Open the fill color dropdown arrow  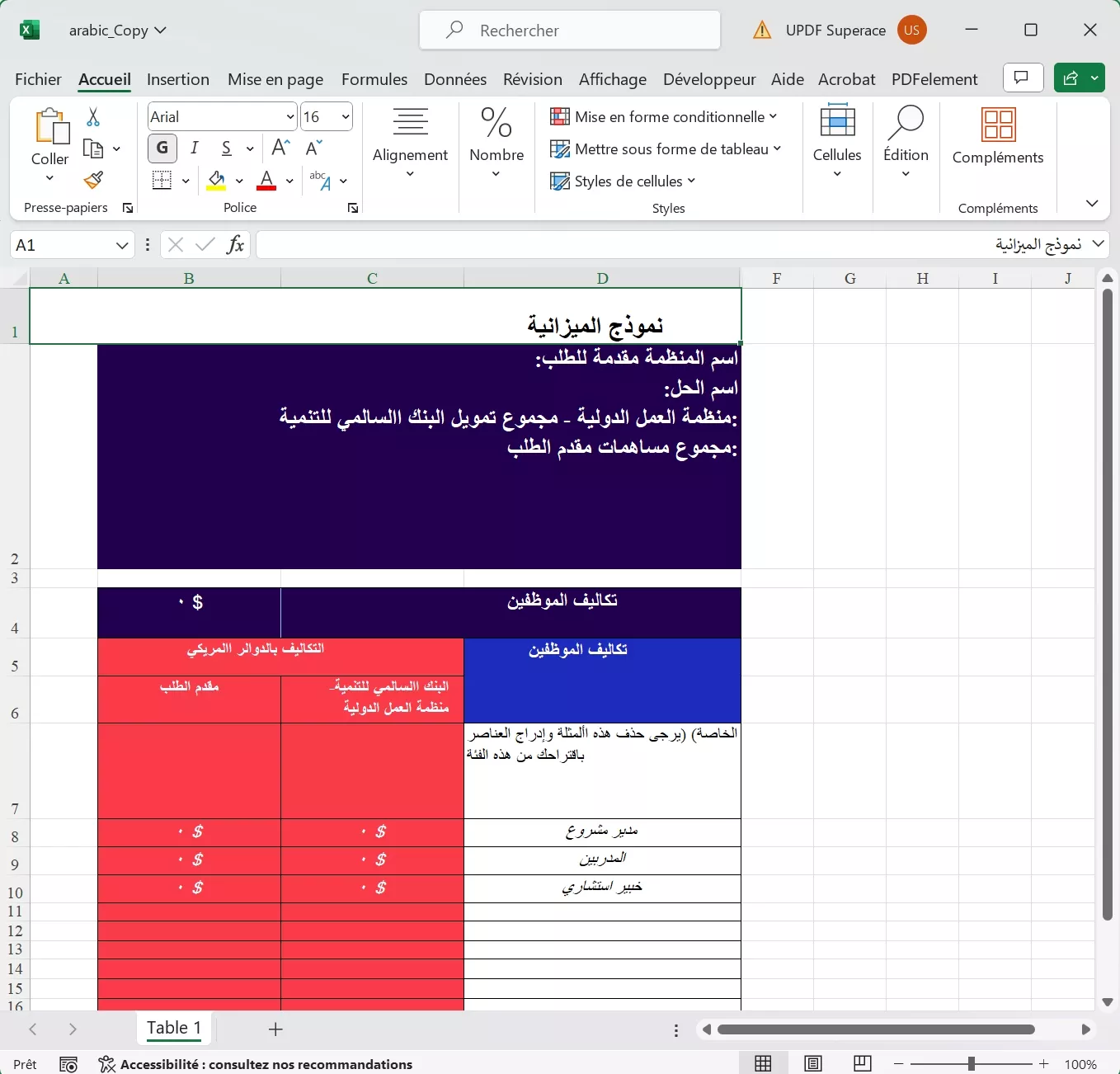[240, 181]
